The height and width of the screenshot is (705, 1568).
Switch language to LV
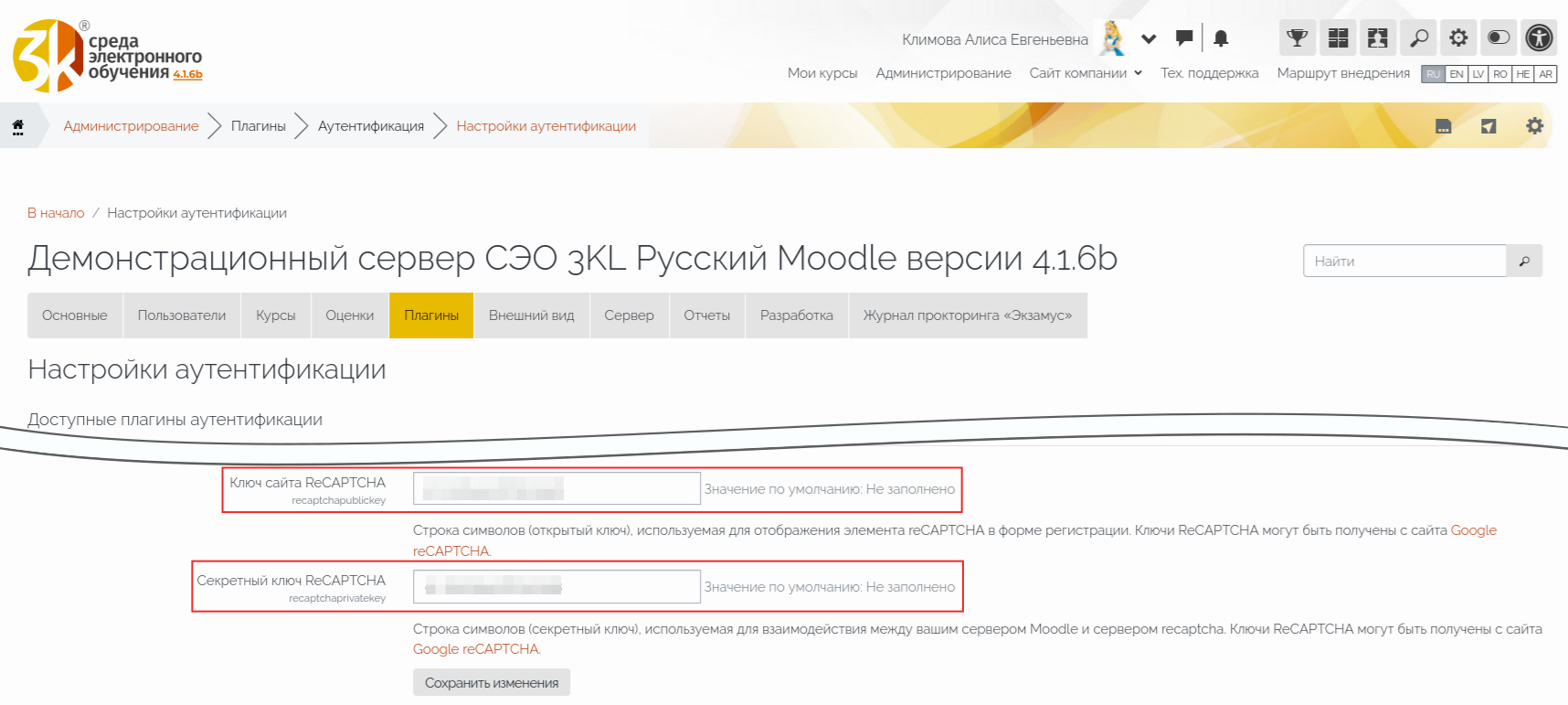(1478, 74)
